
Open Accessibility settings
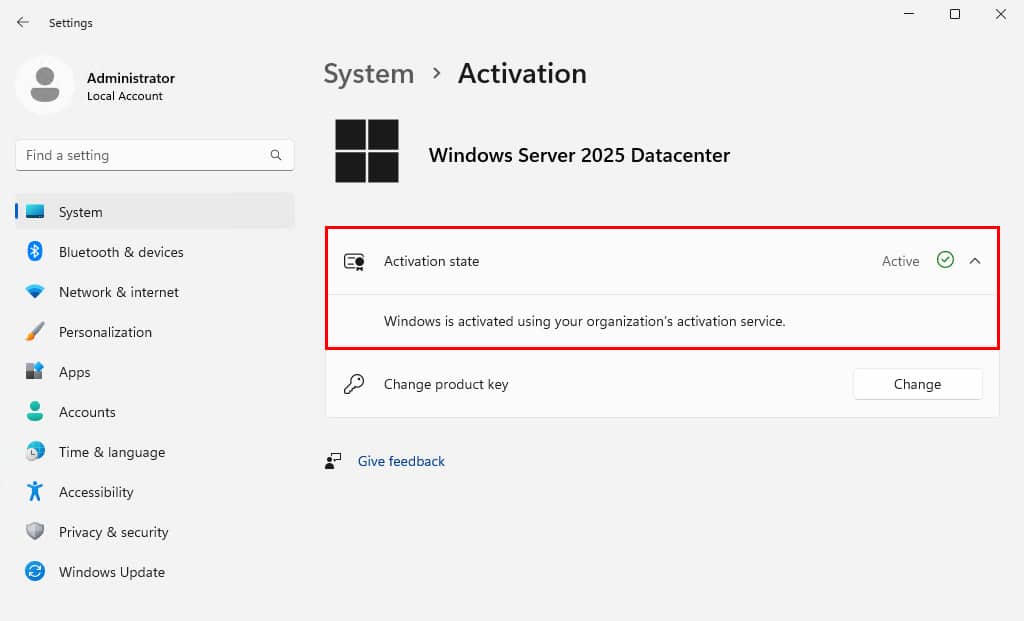[155, 491]
